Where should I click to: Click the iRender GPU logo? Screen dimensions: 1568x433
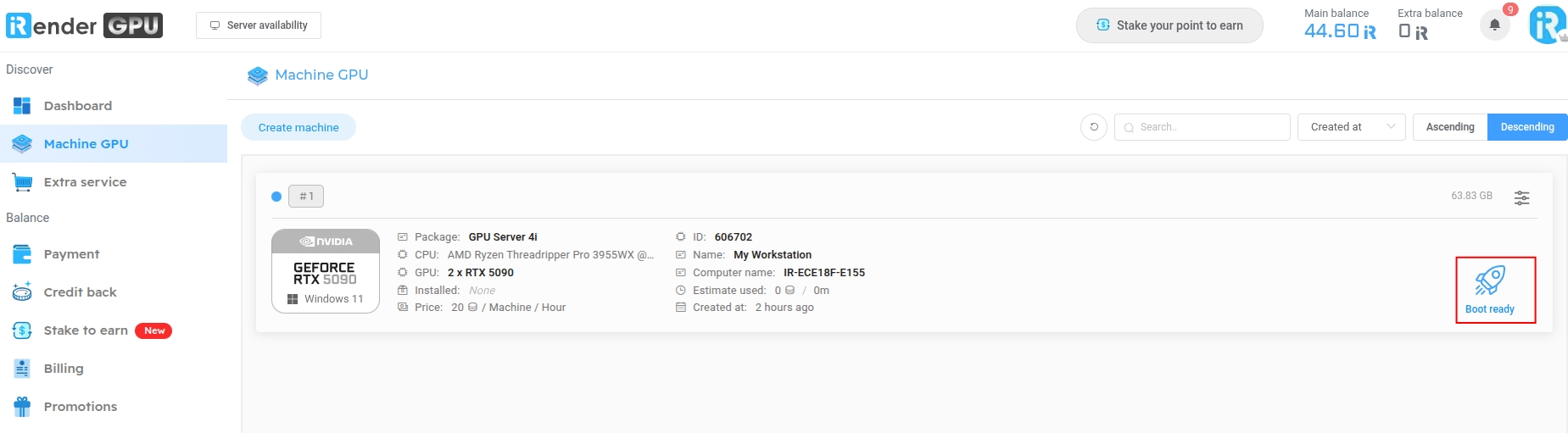pos(84,25)
